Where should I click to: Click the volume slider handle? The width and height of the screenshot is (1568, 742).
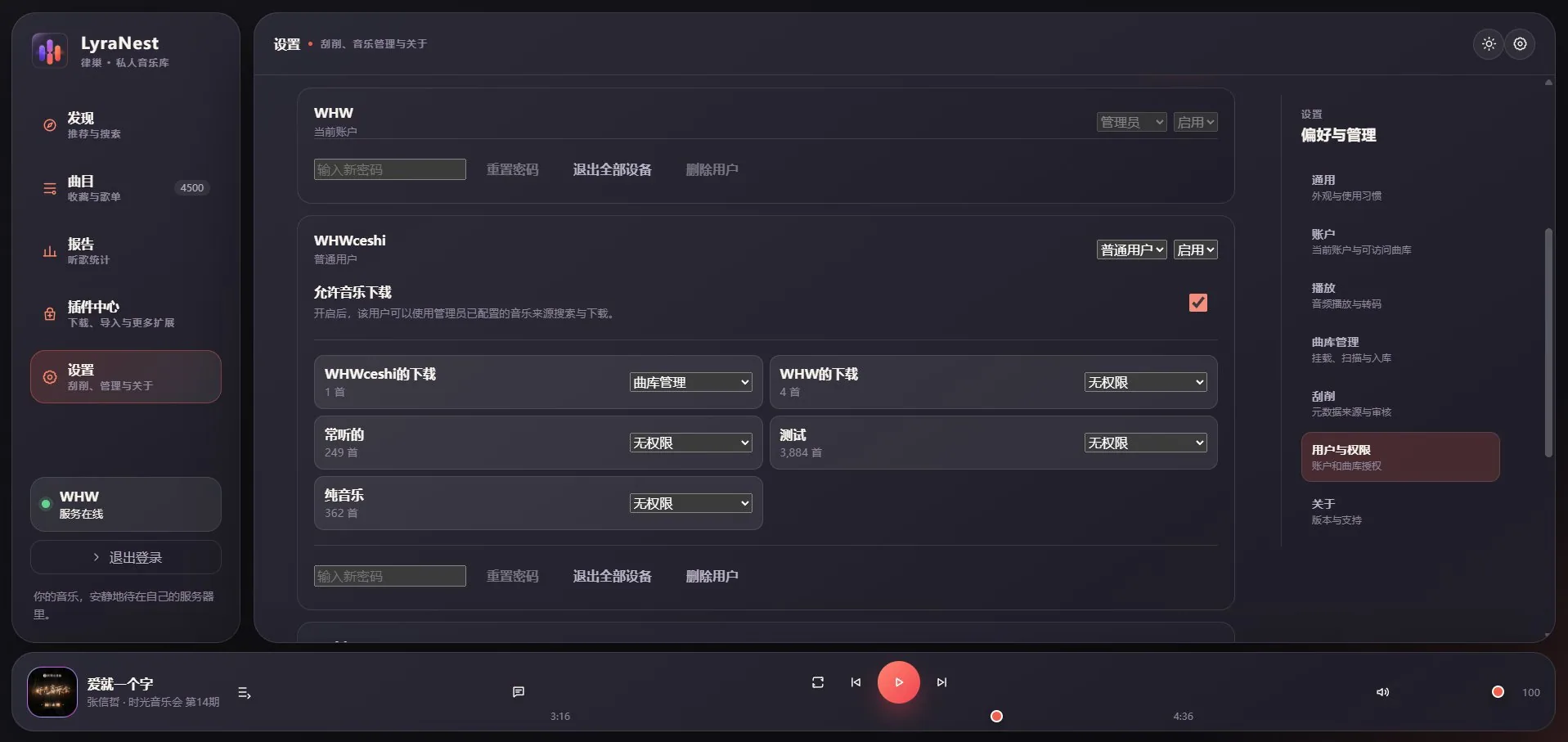[x=1498, y=692]
